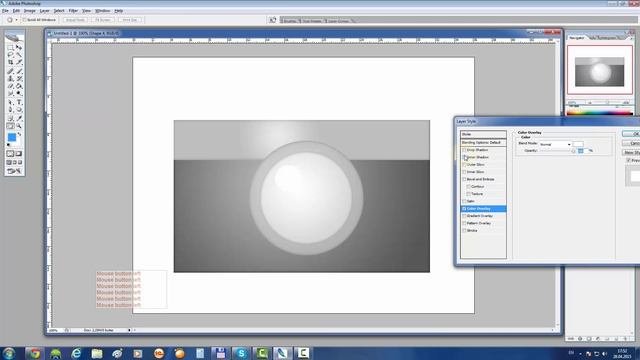Select the Dodge tool
640x360 pixels.
(x=19, y=93)
